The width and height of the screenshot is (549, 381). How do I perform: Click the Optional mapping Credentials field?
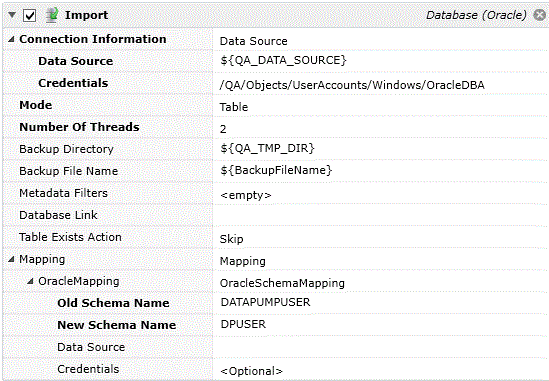(x=381, y=370)
